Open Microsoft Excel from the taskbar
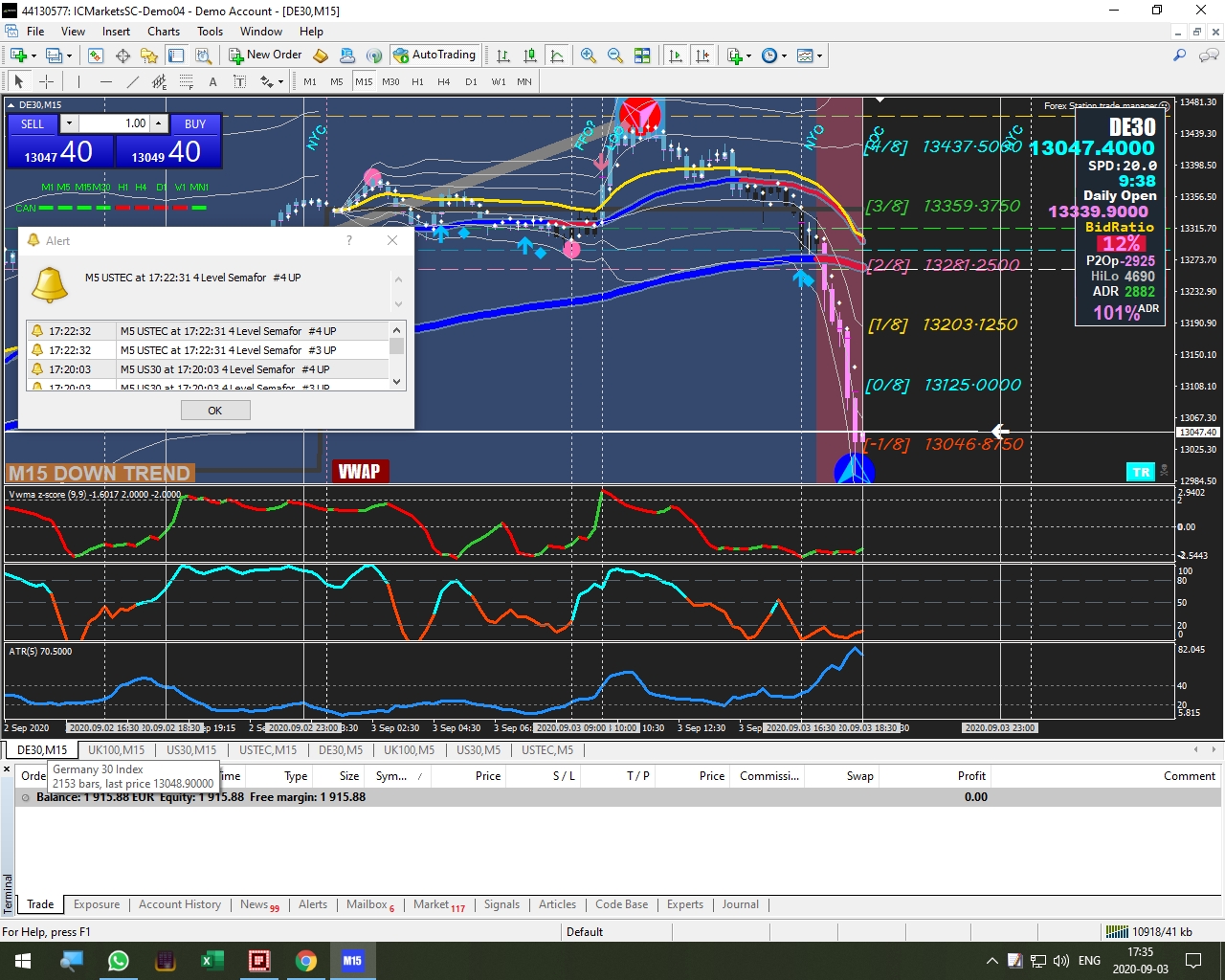 (212, 961)
